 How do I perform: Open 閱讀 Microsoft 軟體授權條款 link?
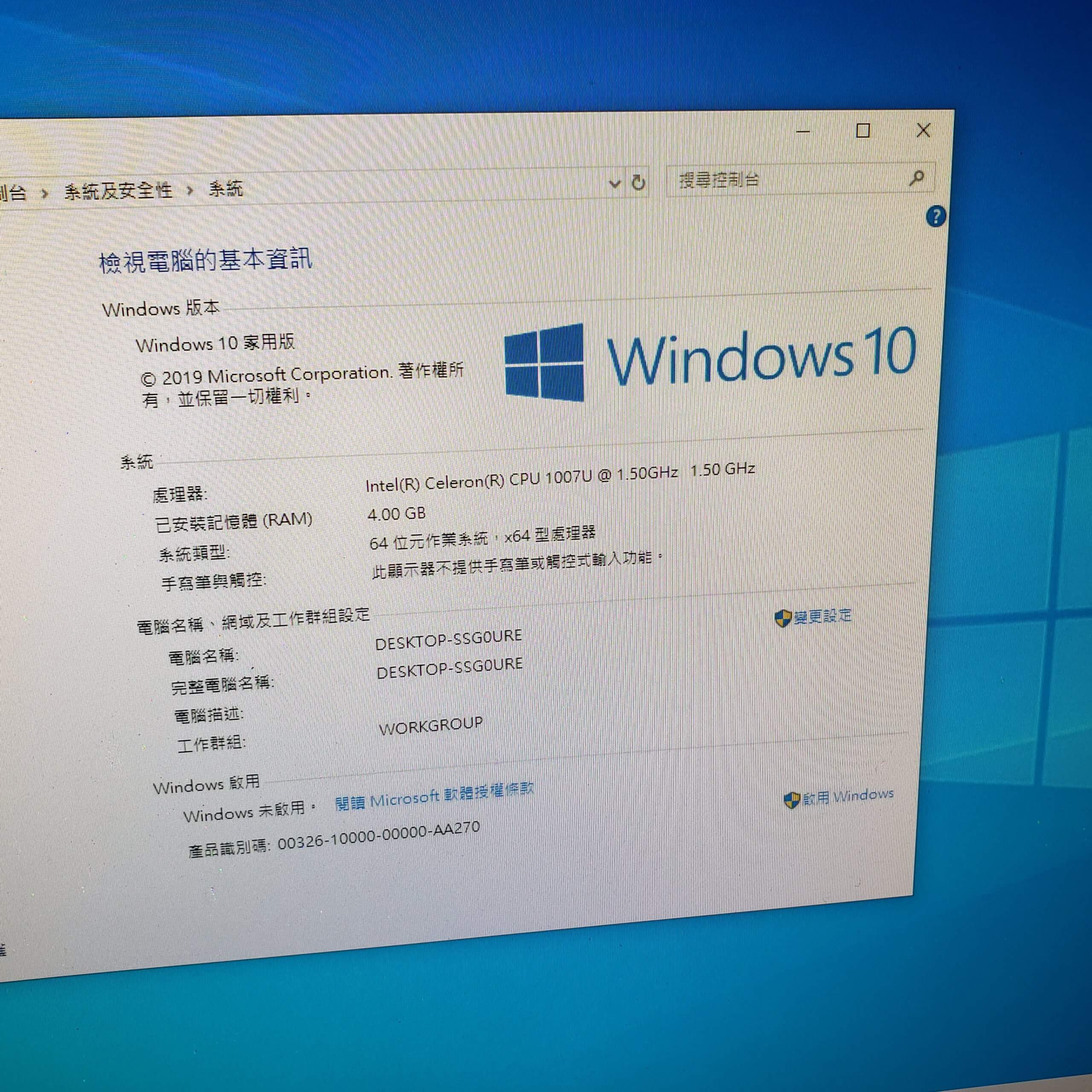(x=434, y=797)
